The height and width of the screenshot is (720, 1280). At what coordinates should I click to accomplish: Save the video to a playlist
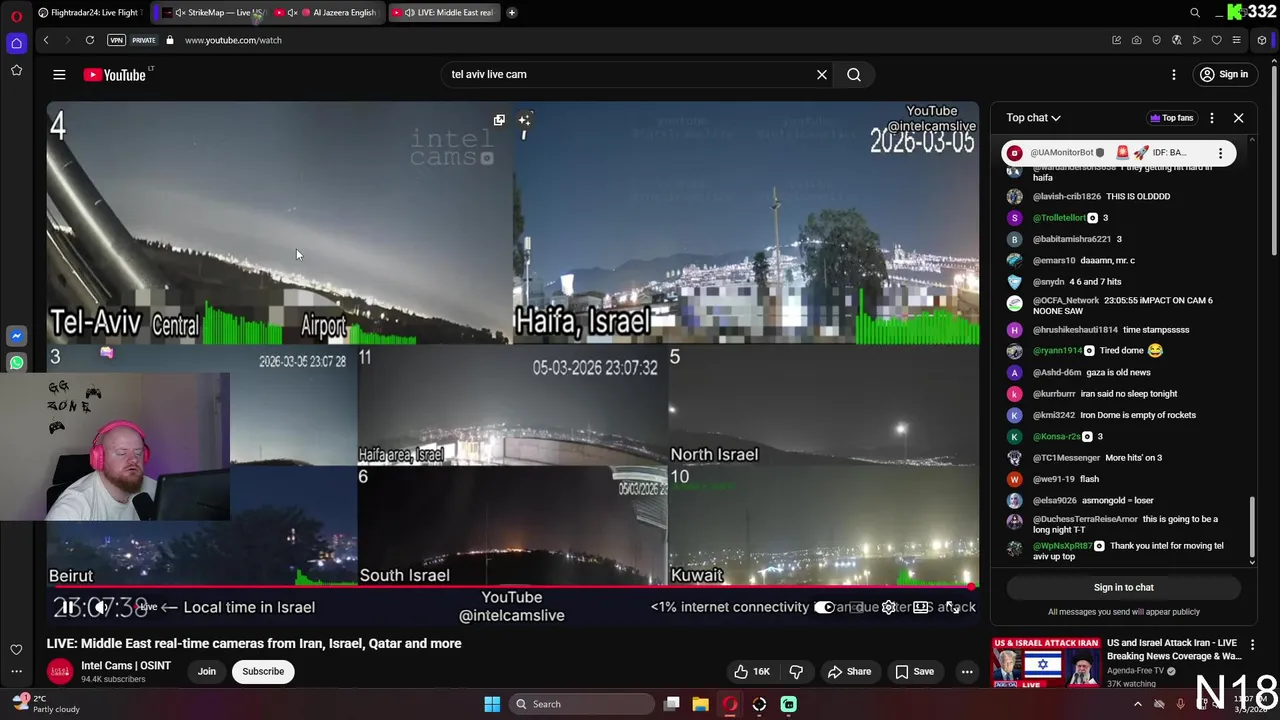(914, 672)
